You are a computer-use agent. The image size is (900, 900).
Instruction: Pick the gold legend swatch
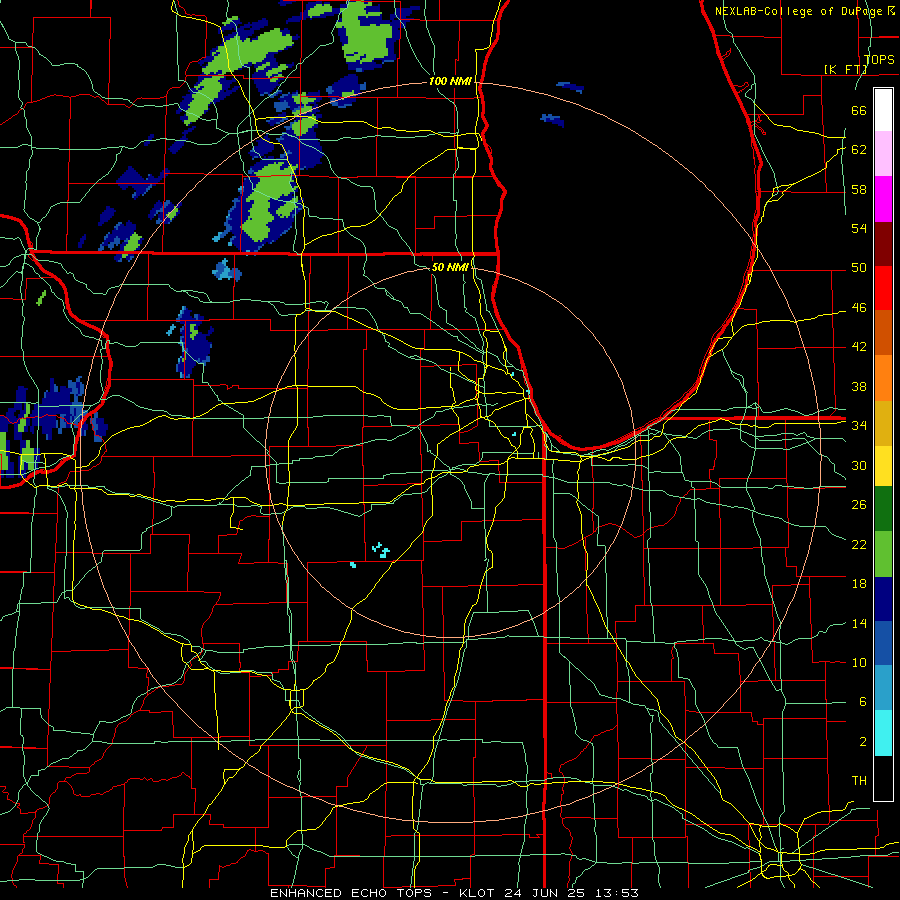coord(883,423)
